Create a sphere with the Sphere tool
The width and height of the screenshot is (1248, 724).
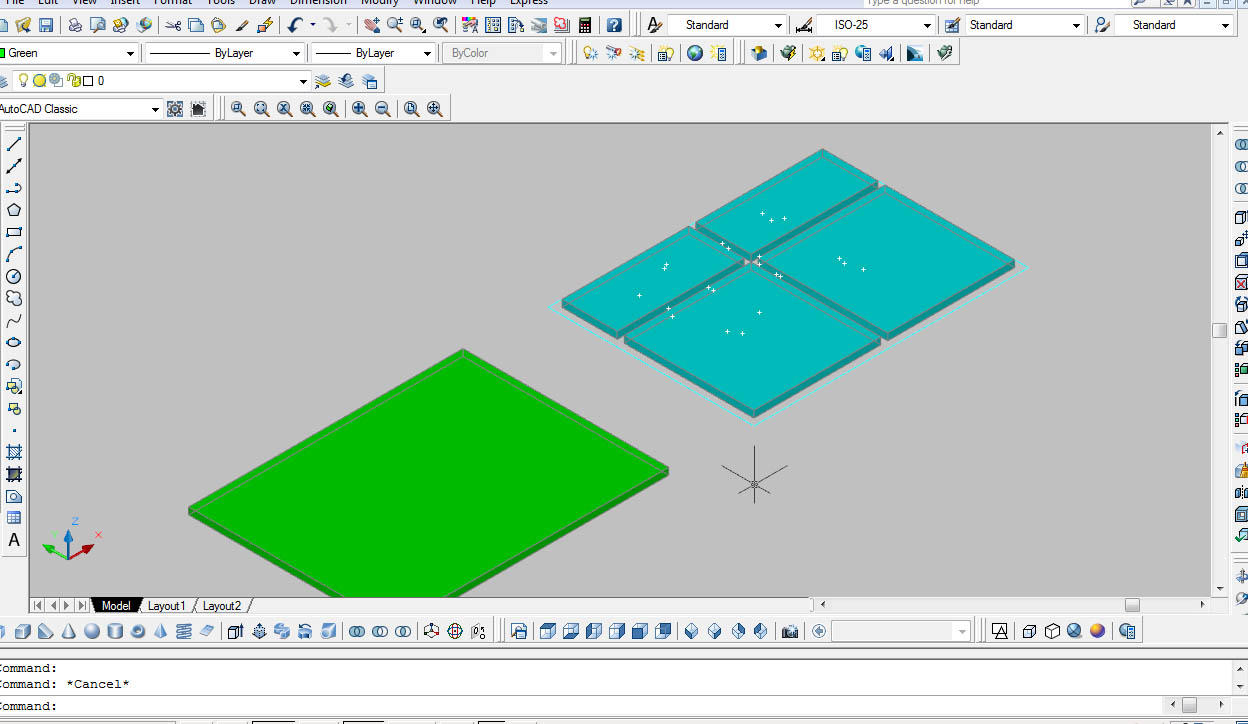[x=92, y=631]
